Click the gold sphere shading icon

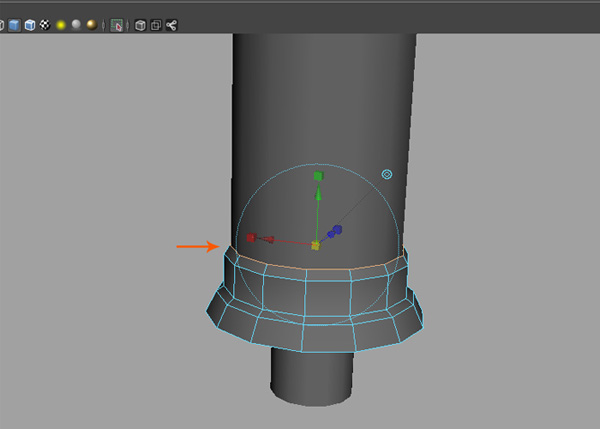point(90,25)
